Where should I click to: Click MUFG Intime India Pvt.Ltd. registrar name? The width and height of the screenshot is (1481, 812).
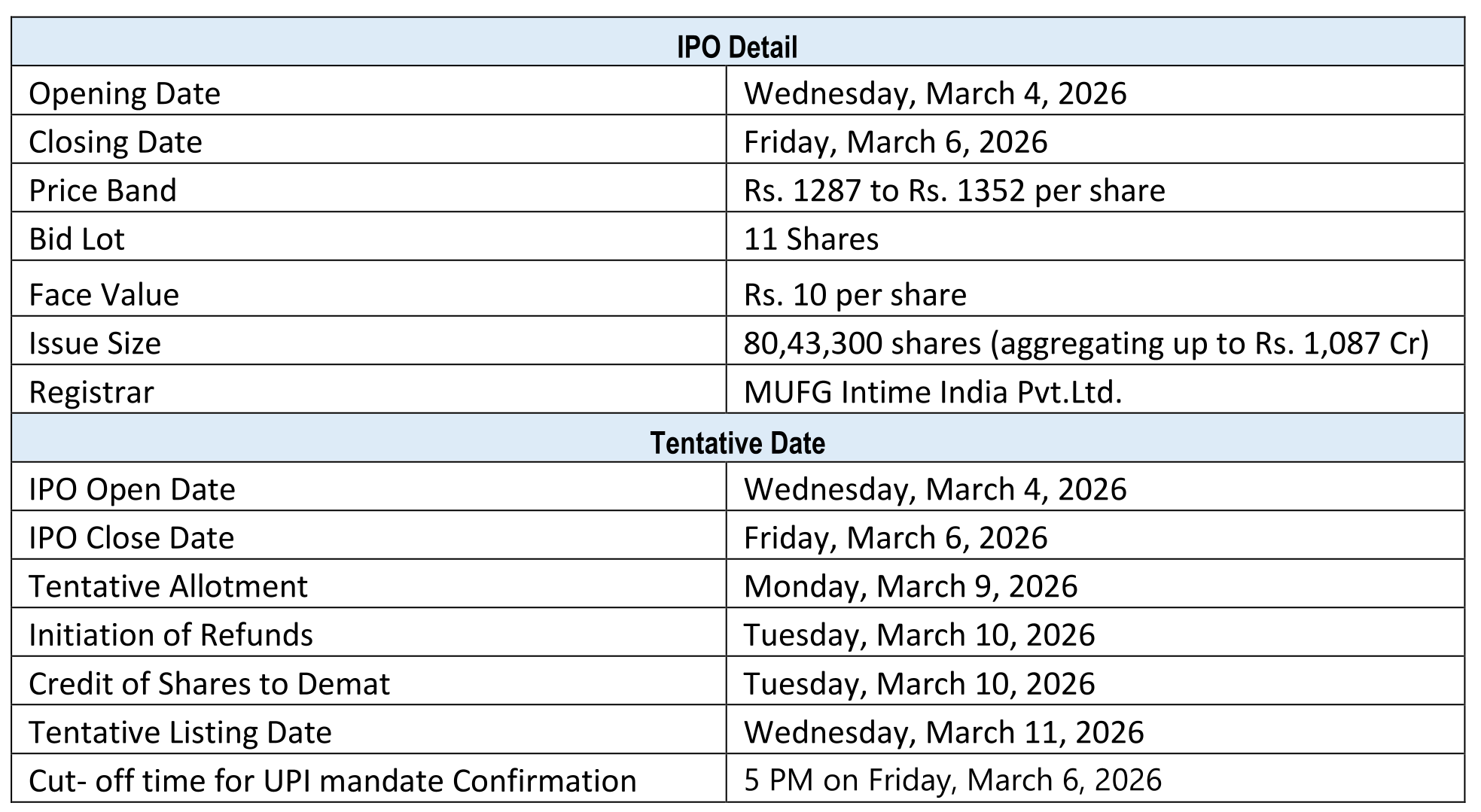click(x=932, y=392)
